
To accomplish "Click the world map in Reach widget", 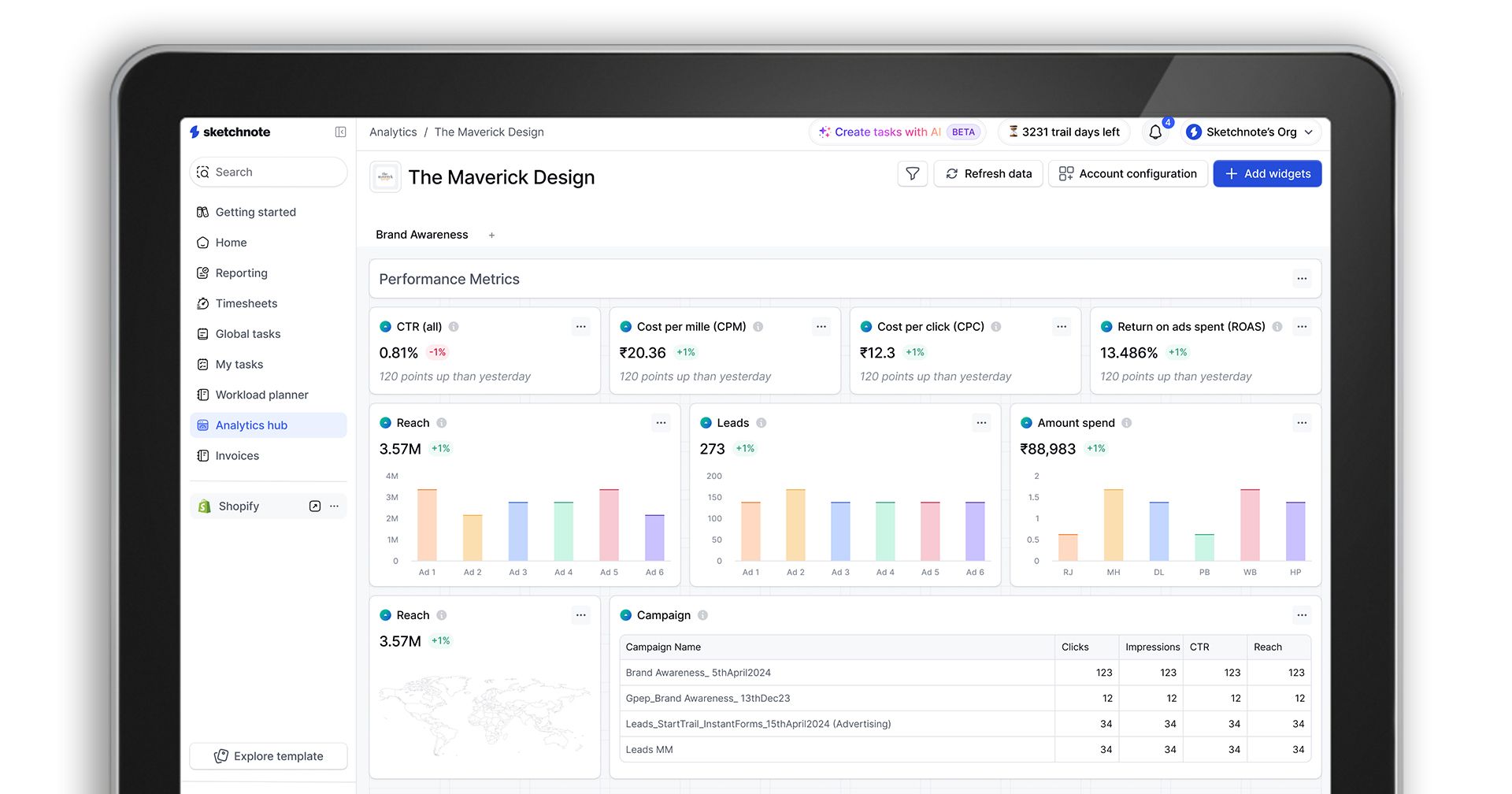I will tap(485, 714).
